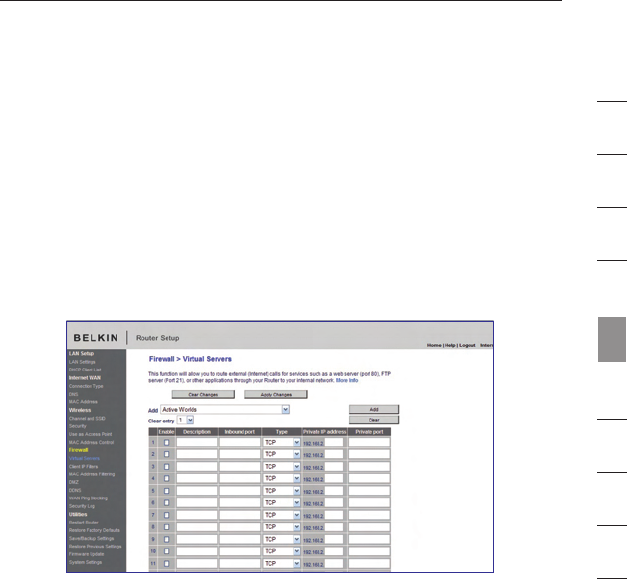Expand the Type dropdown in row 3

coord(282,467)
